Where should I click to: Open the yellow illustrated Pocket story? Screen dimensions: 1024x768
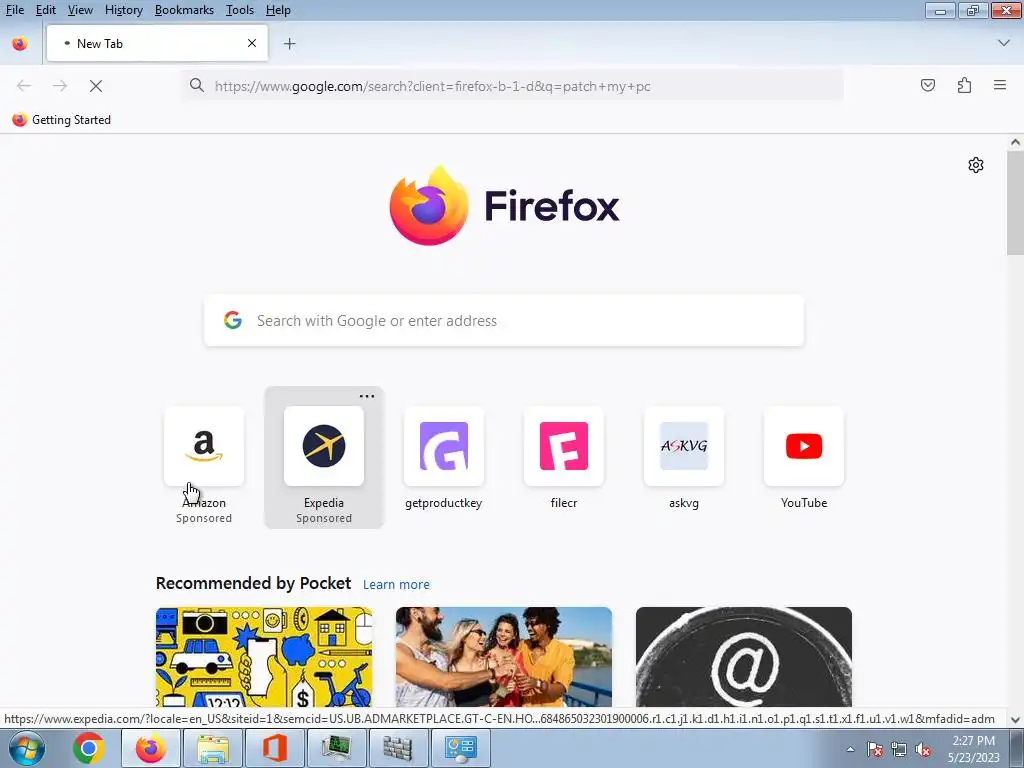[x=264, y=657]
